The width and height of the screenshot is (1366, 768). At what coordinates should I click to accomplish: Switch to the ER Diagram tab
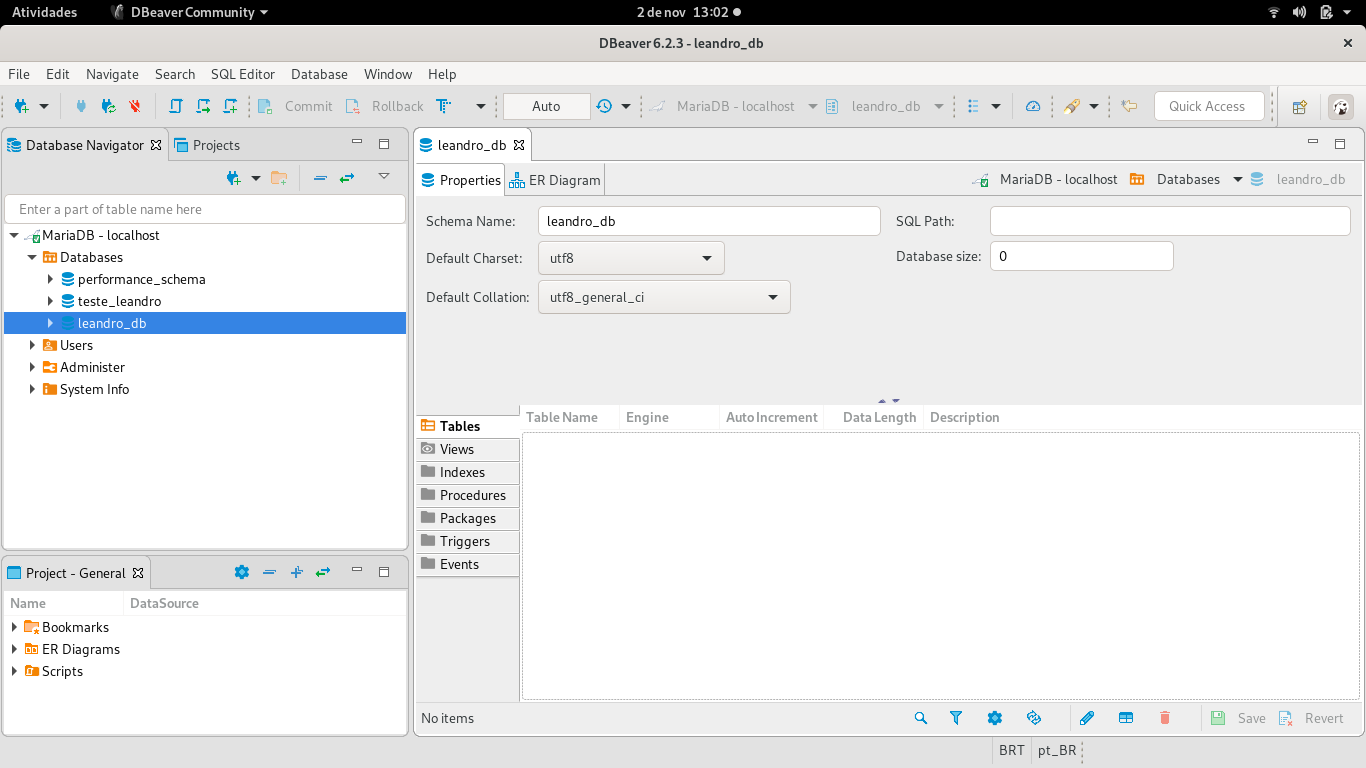point(555,180)
